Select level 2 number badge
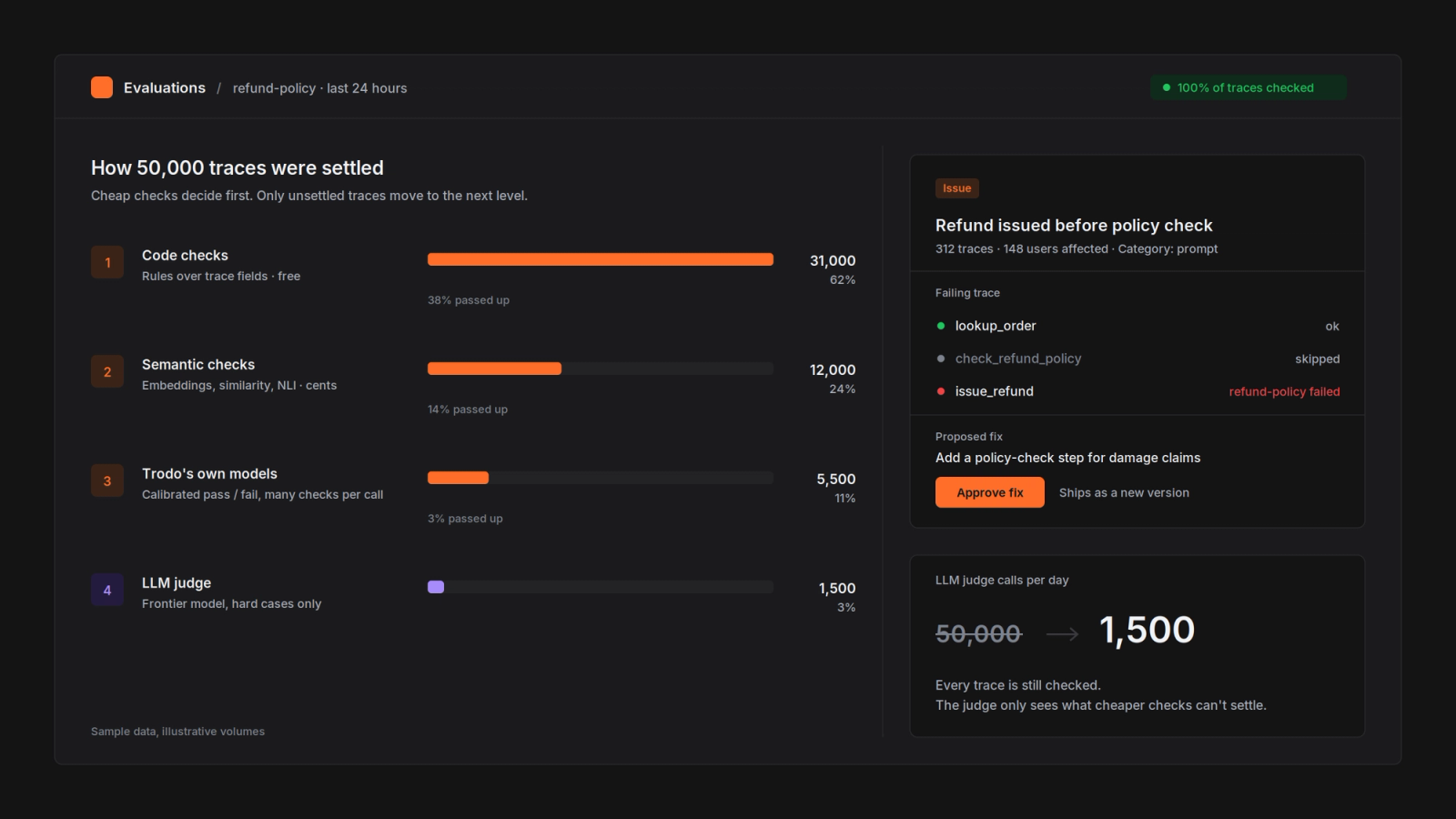This screenshot has width=1456, height=819. click(107, 371)
